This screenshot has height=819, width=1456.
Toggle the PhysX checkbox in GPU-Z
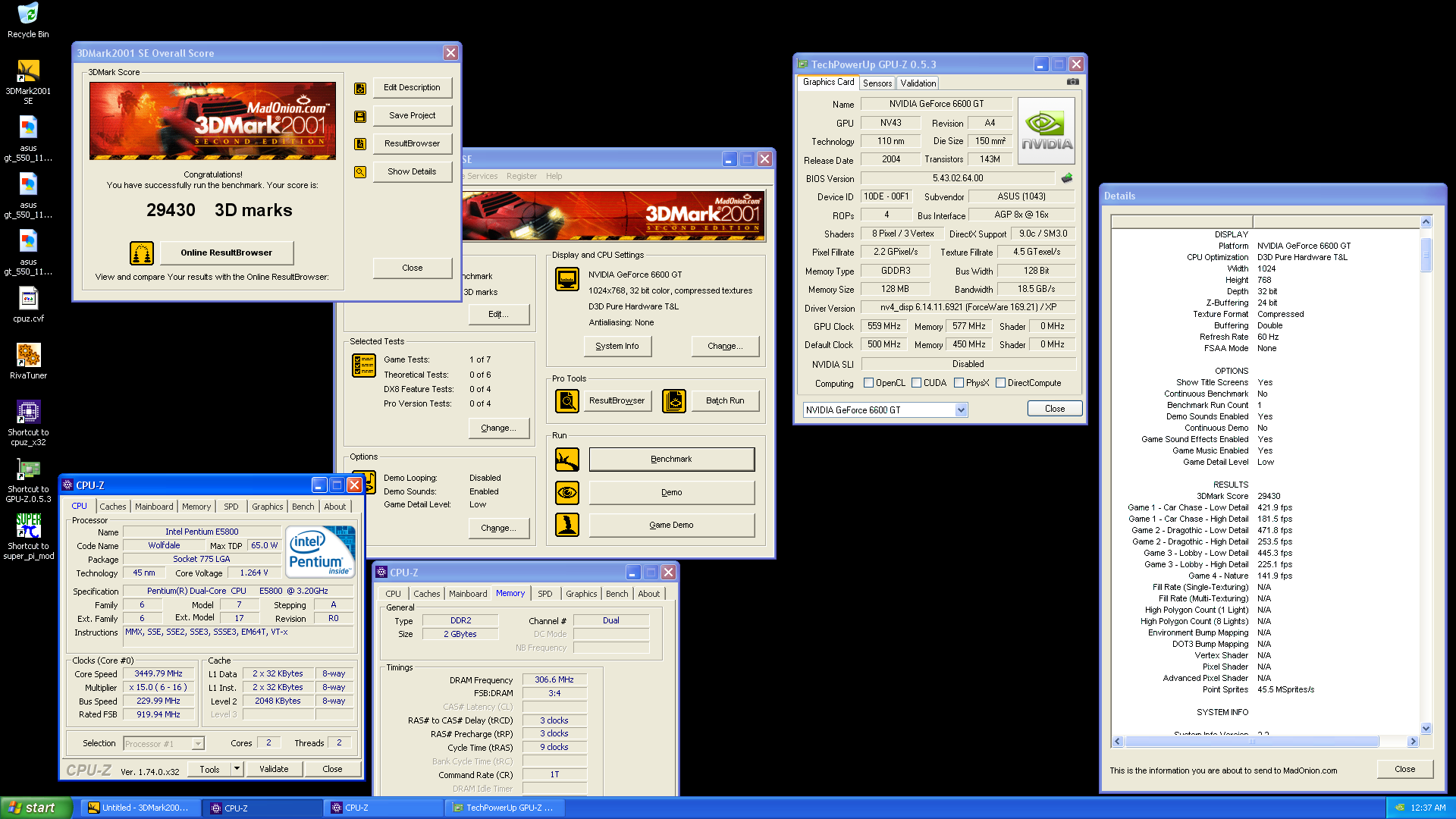(x=959, y=383)
